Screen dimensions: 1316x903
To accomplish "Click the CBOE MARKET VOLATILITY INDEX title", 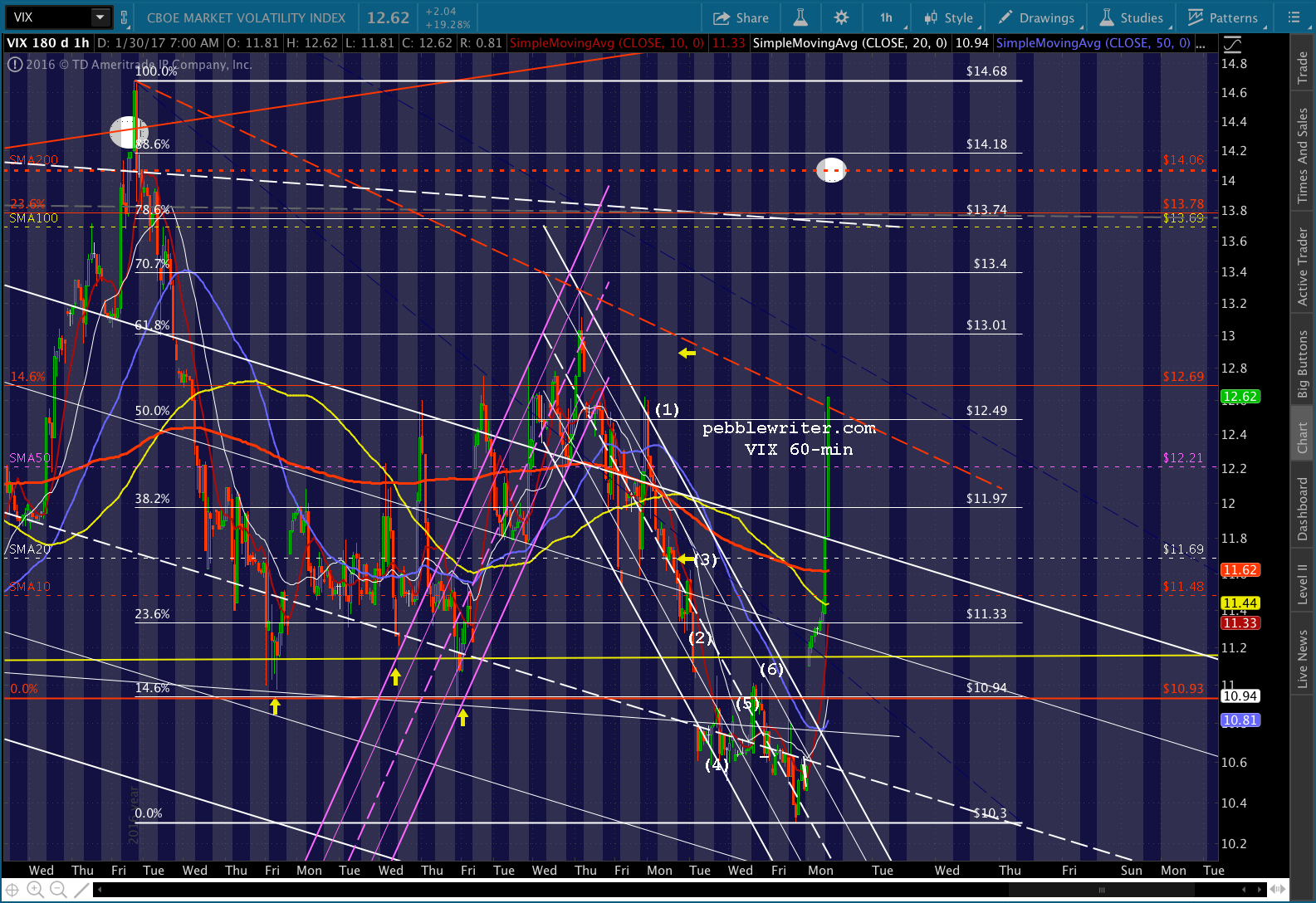I will pyautogui.click(x=246, y=17).
